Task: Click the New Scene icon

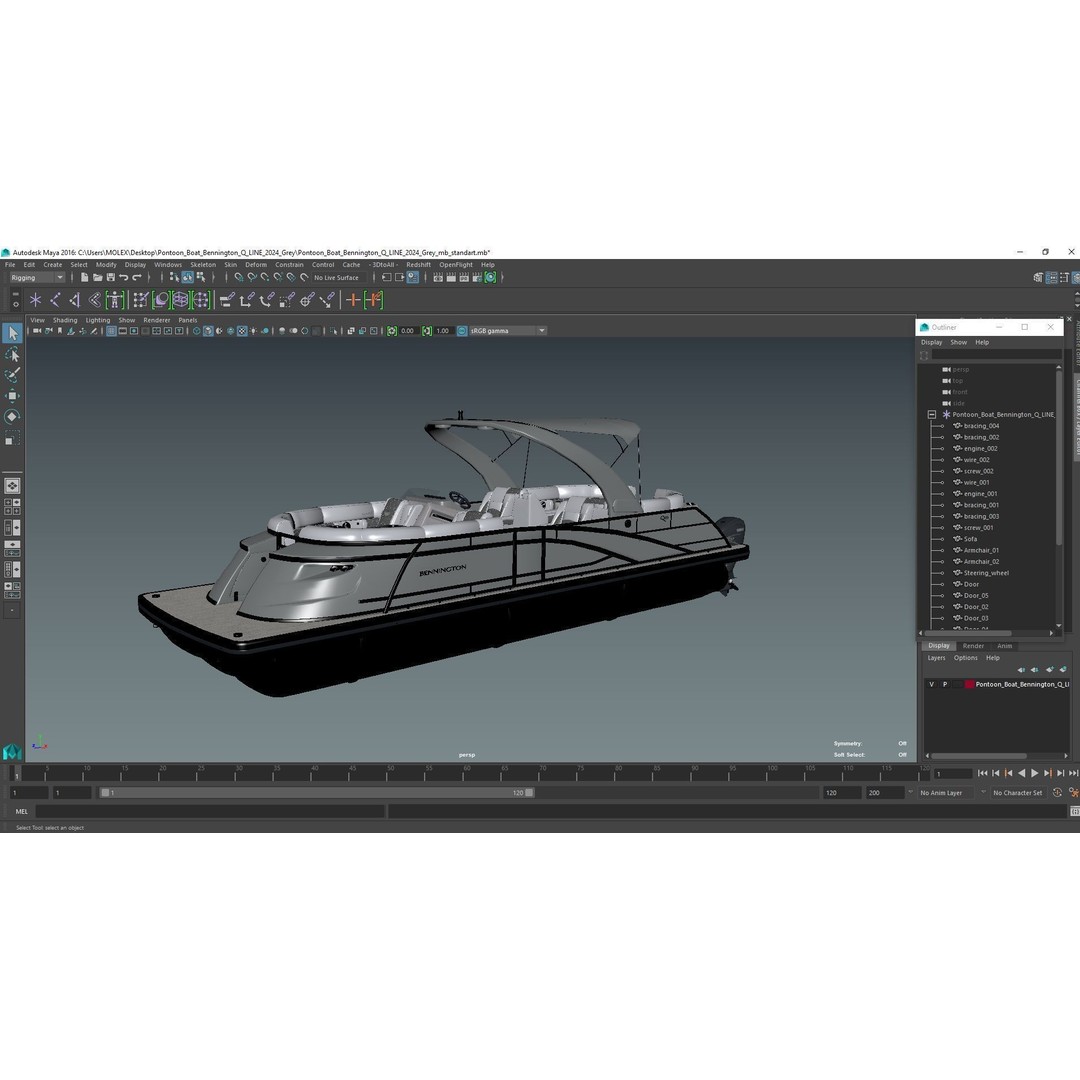Action: tap(84, 278)
